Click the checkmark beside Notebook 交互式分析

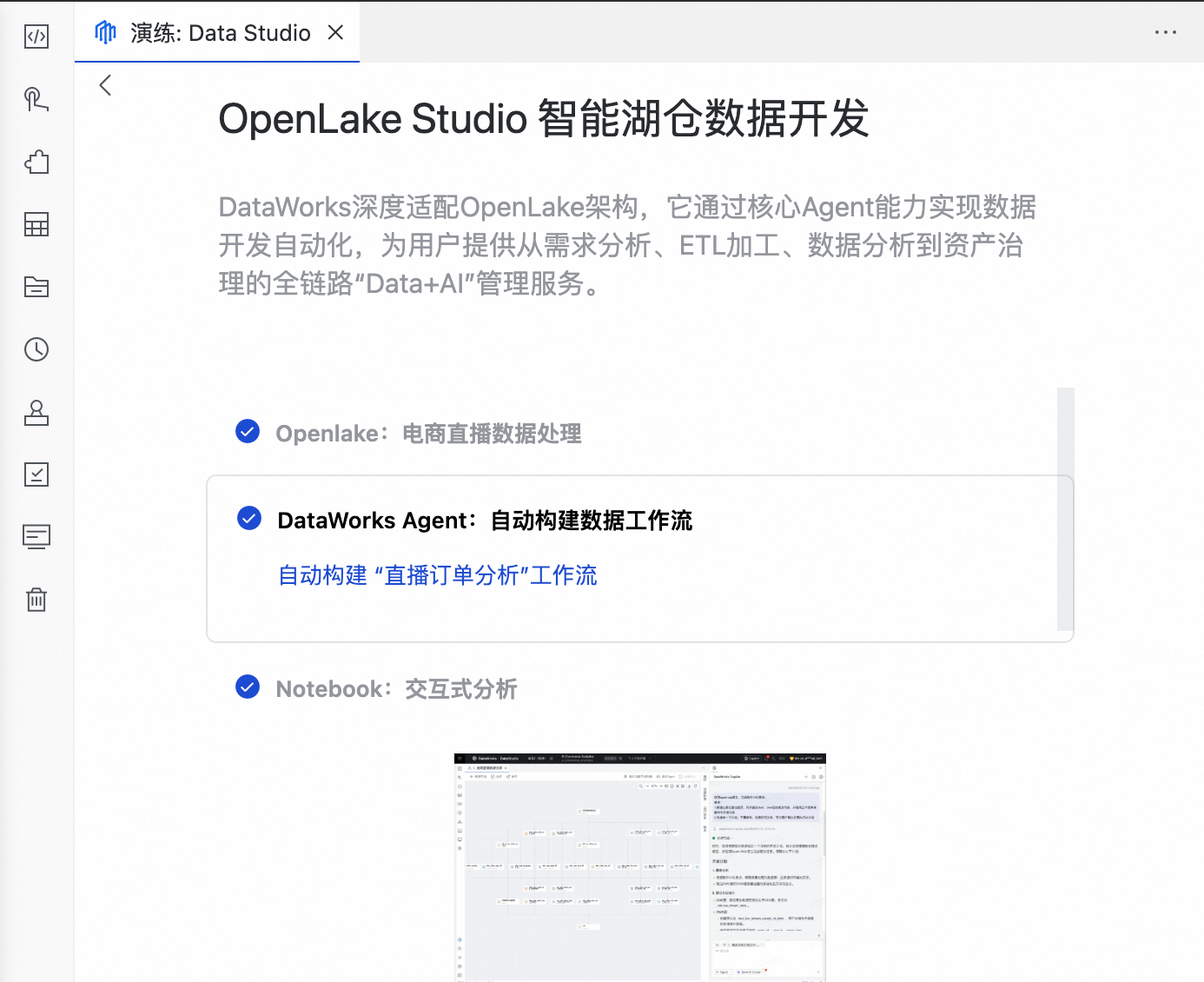coord(248,687)
